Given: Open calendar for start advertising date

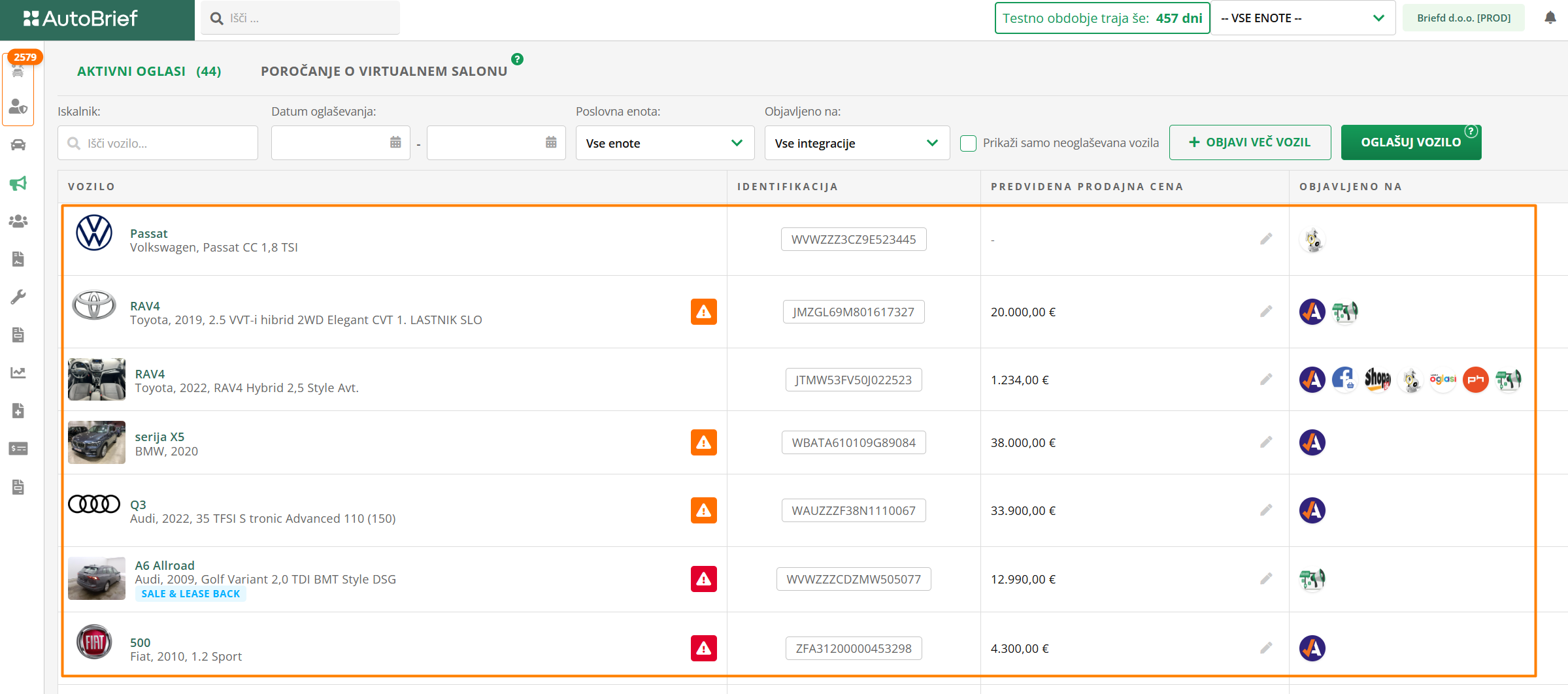Looking at the screenshot, I should (x=395, y=142).
